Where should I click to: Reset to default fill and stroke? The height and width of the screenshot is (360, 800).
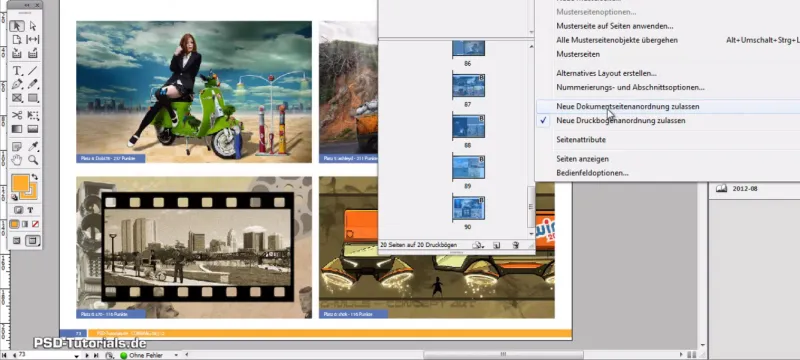(14, 197)
